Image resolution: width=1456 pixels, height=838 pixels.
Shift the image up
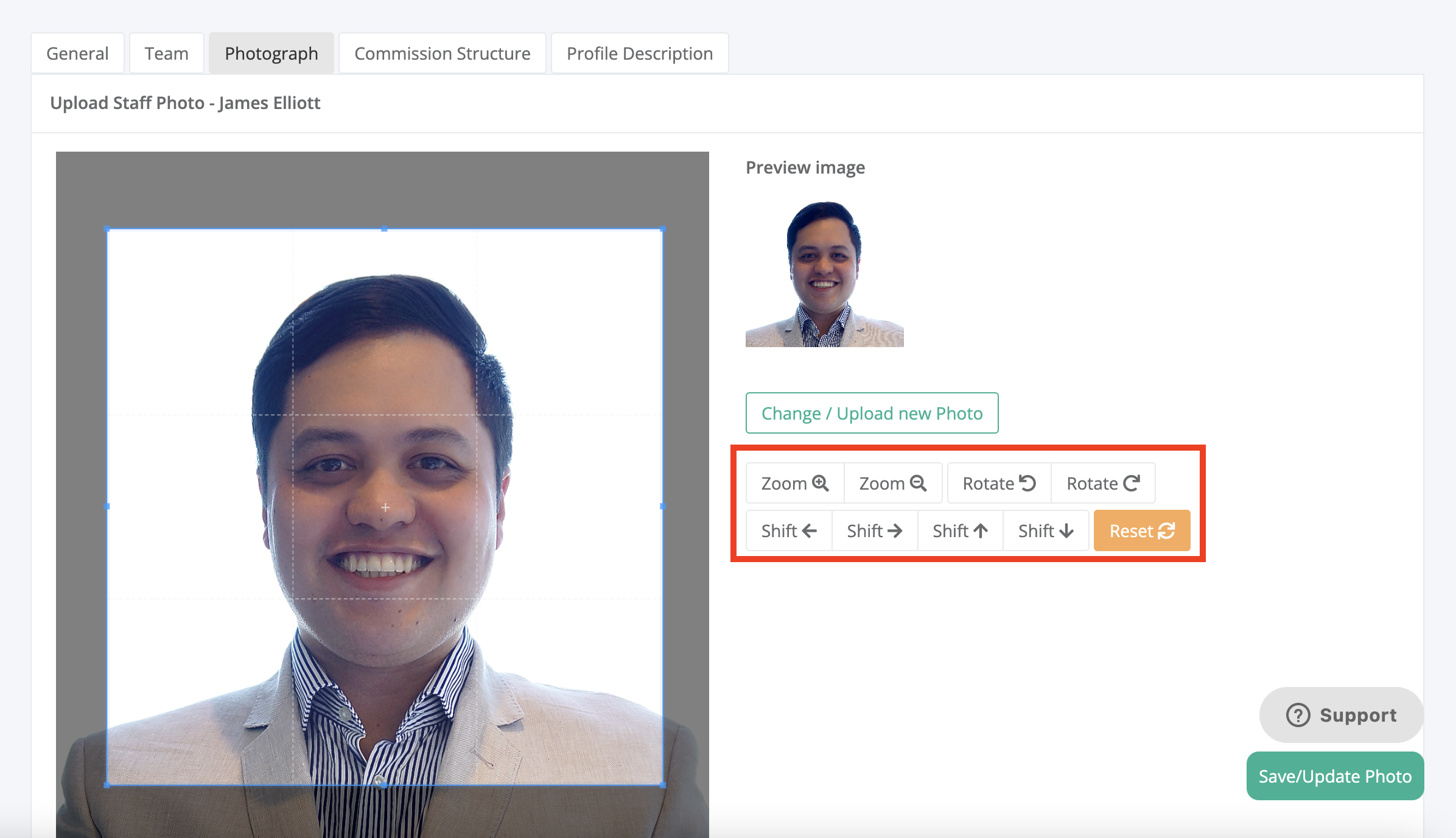pyautogui.click(x=961, y=531)
